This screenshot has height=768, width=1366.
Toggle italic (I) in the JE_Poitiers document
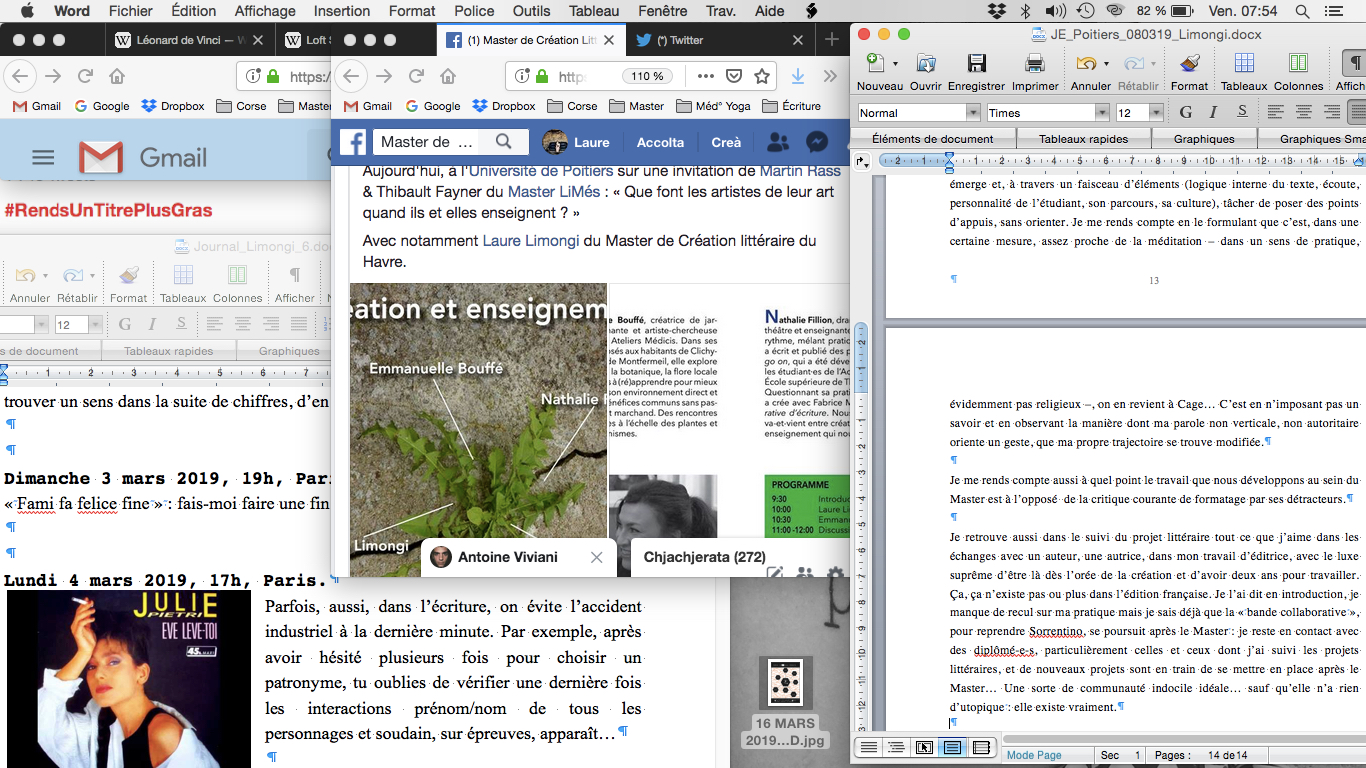tap(1213, 112)
